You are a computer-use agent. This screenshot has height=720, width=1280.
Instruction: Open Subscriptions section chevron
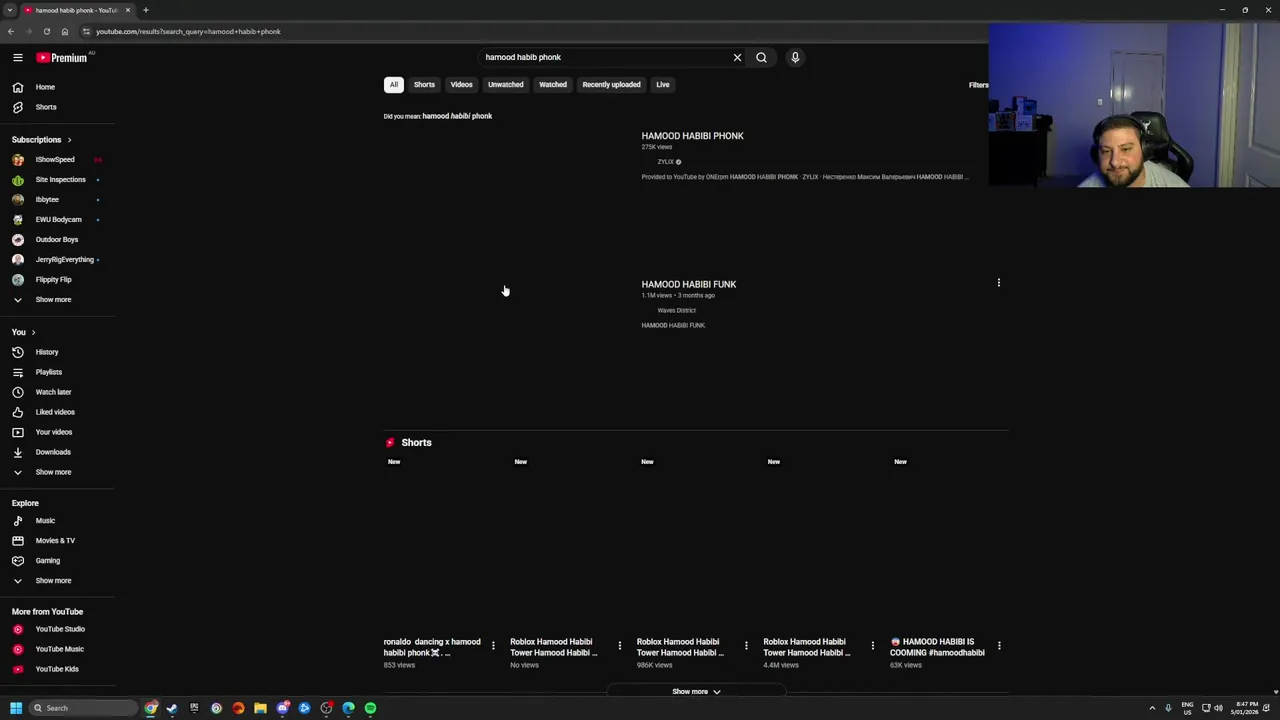[x=69, y=140]
